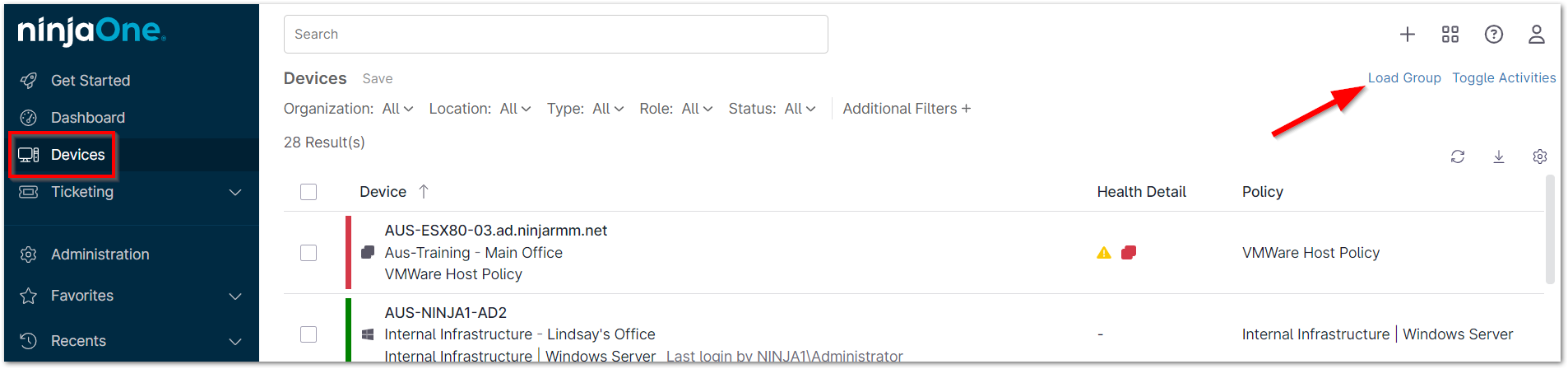Check the AUS-ESX80-03 device checkbox
This screenshot has width=1568, height=369.
(x=308, y=253)
